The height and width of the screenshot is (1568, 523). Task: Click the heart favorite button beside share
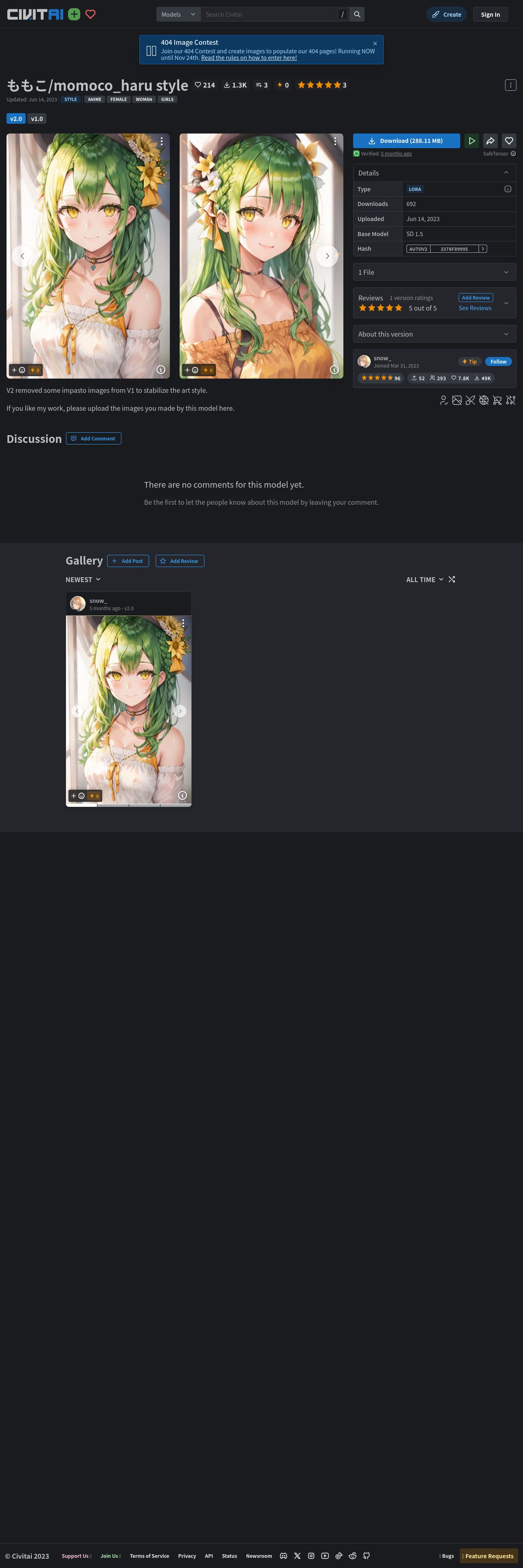509,140
